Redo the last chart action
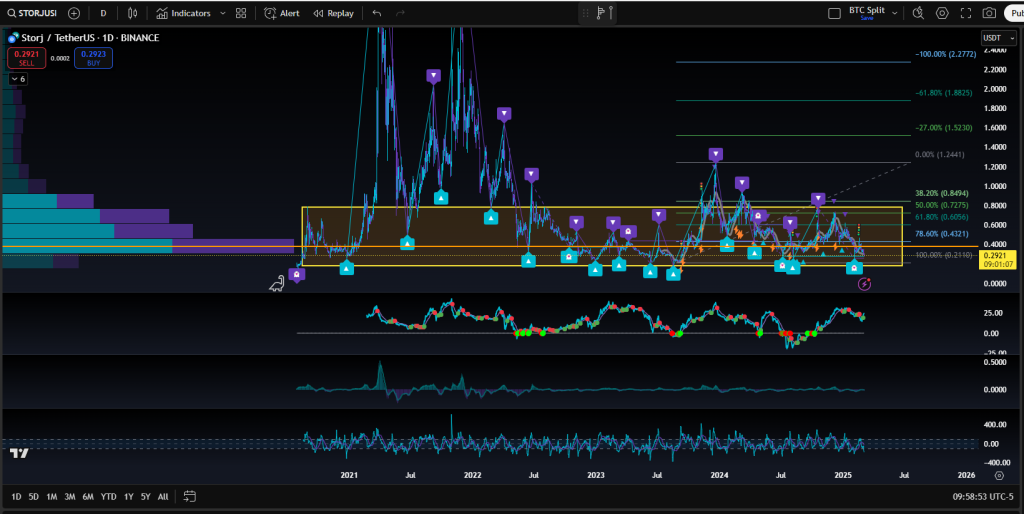The height and width of the screenshot is (514, 1024). click(400, 13)
